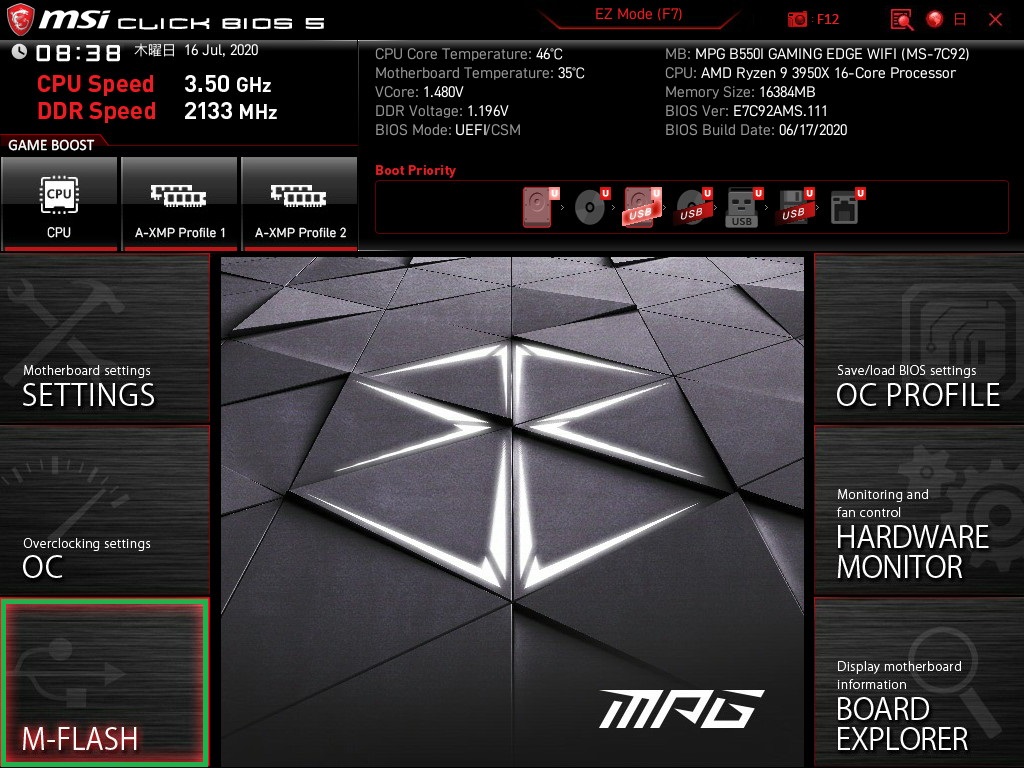
Task: Click the date 16 Jul, 2020
Action: [221, 50]
